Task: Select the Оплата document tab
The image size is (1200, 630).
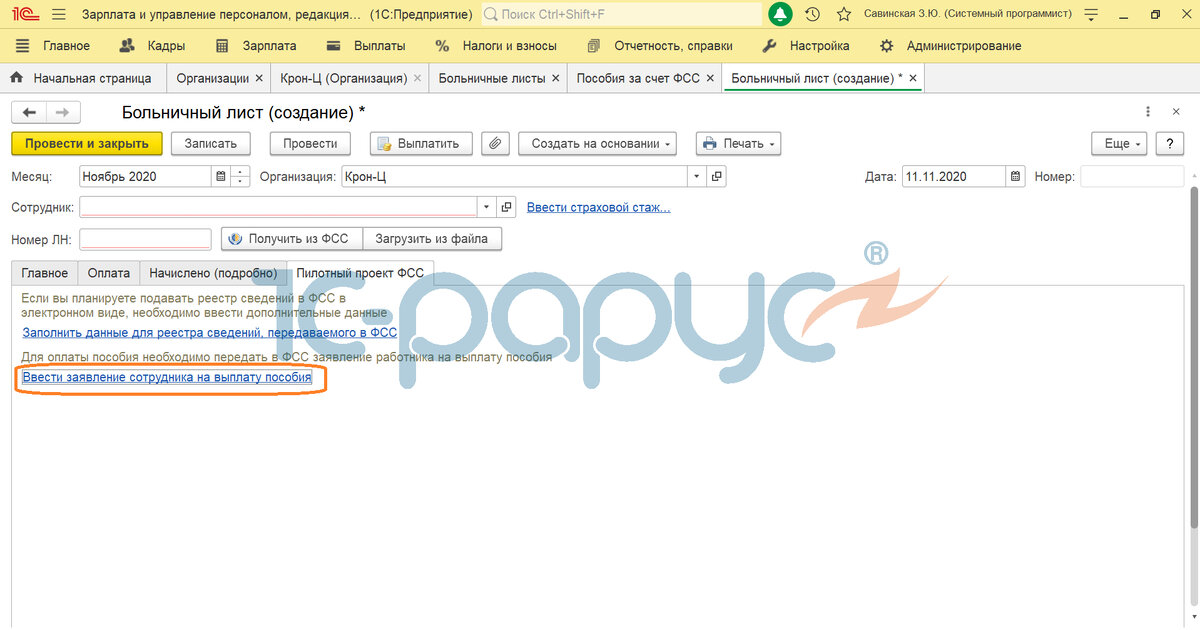Action: pos(109,273)
